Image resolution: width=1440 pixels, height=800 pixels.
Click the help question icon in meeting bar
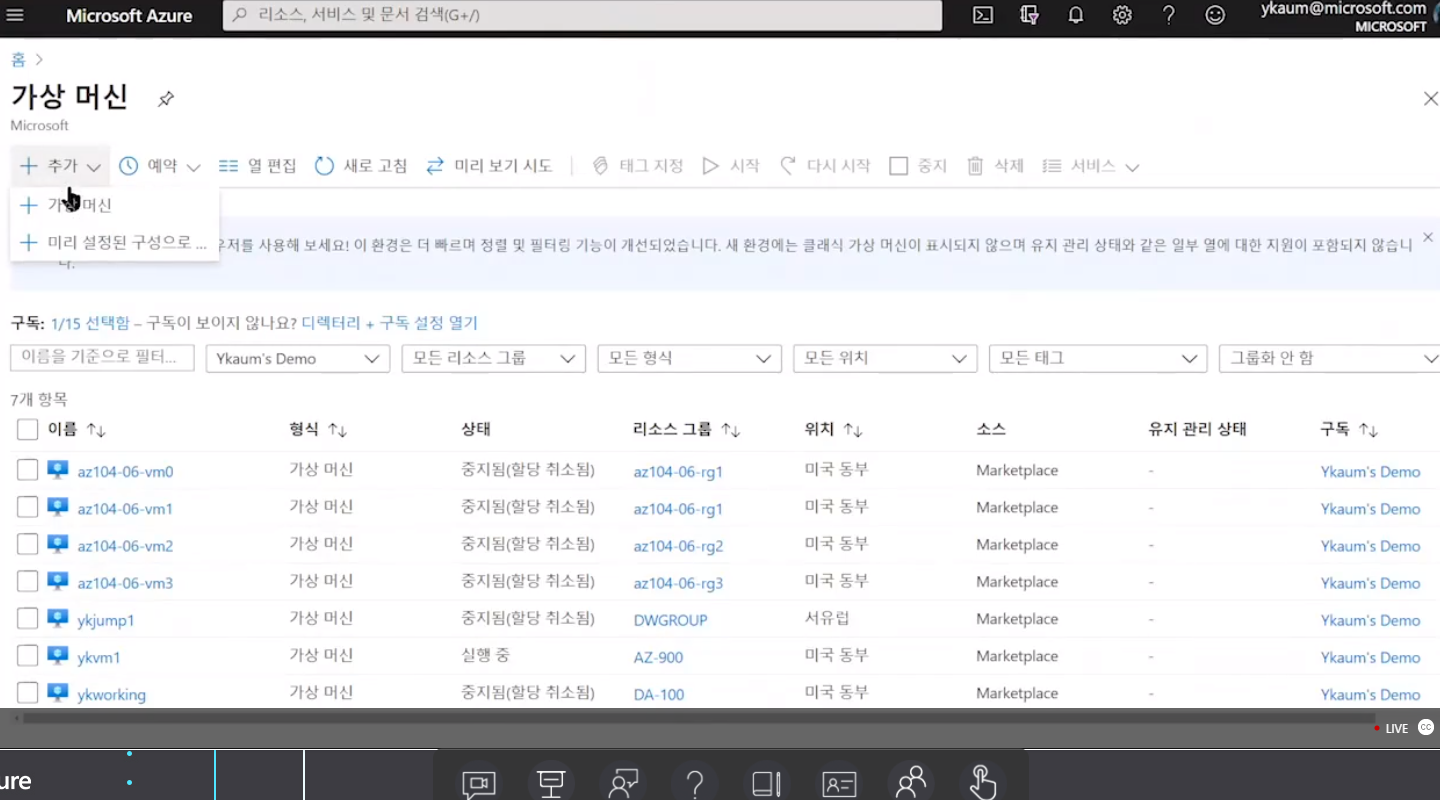click(x=695, y=783)
